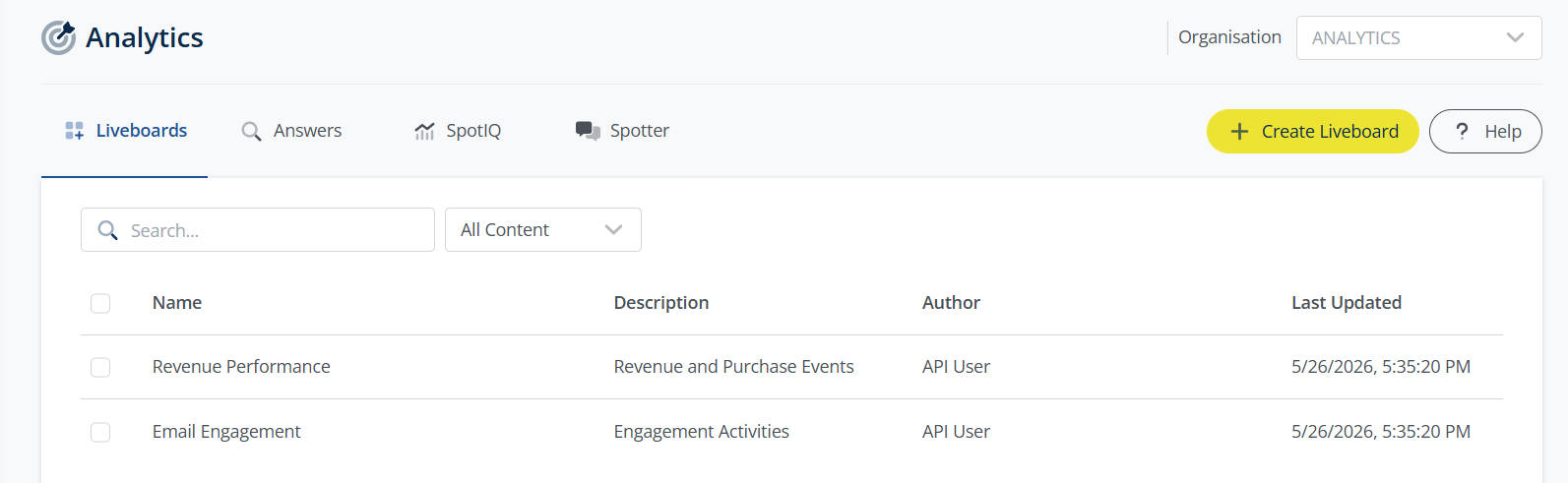Open the Revenue Performance liveboard link
Viewport: 1568px width, 483px height.
coord(241,367)
